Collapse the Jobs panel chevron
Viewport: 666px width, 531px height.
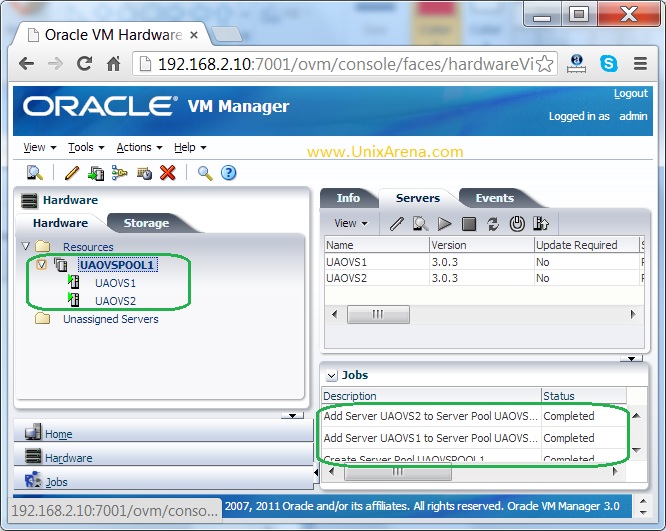click(331, 376)
